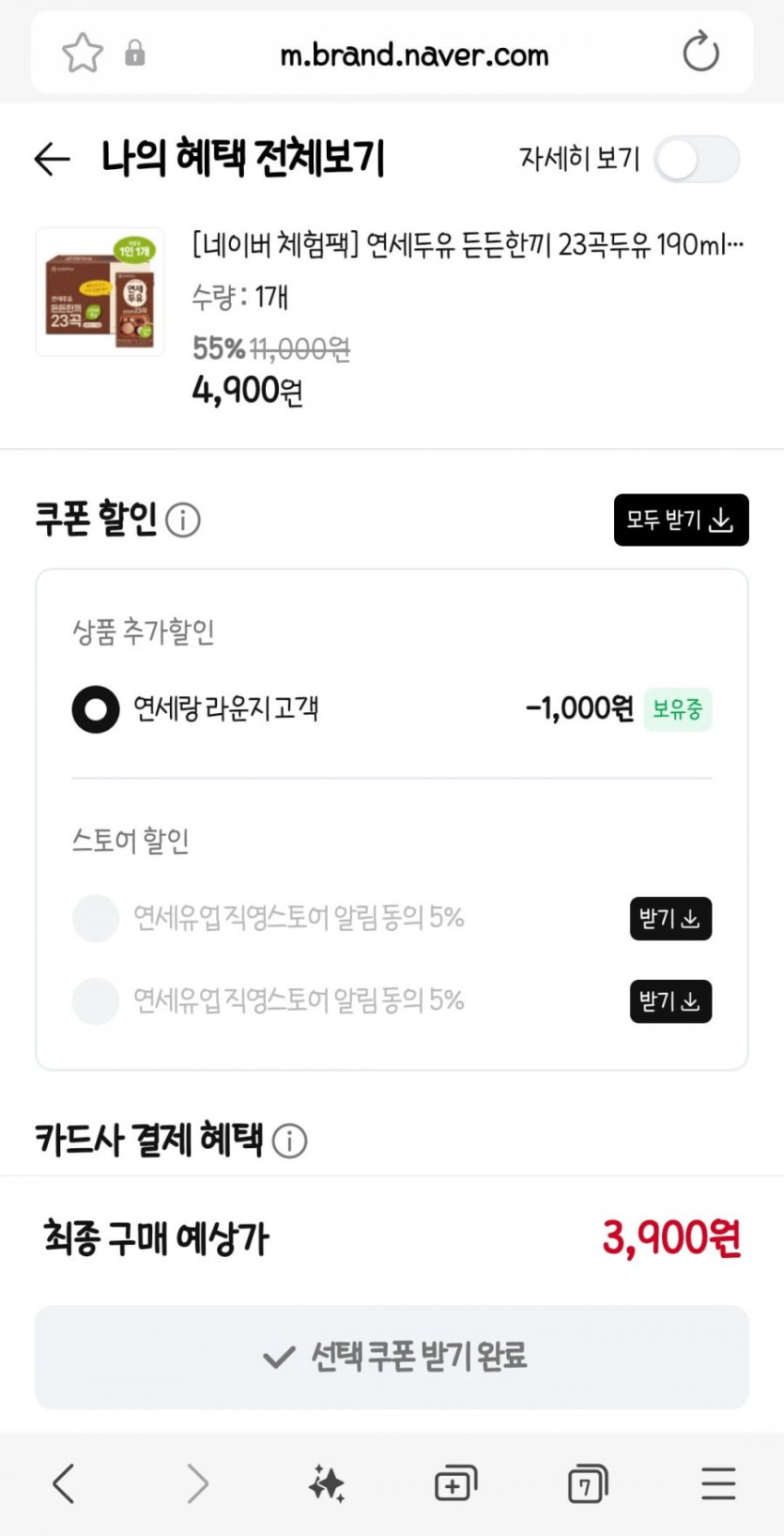Screen dimensions: 784x1536
Task: Select first 알림 동의 5% coupon radio
Action: click(96, 918)
